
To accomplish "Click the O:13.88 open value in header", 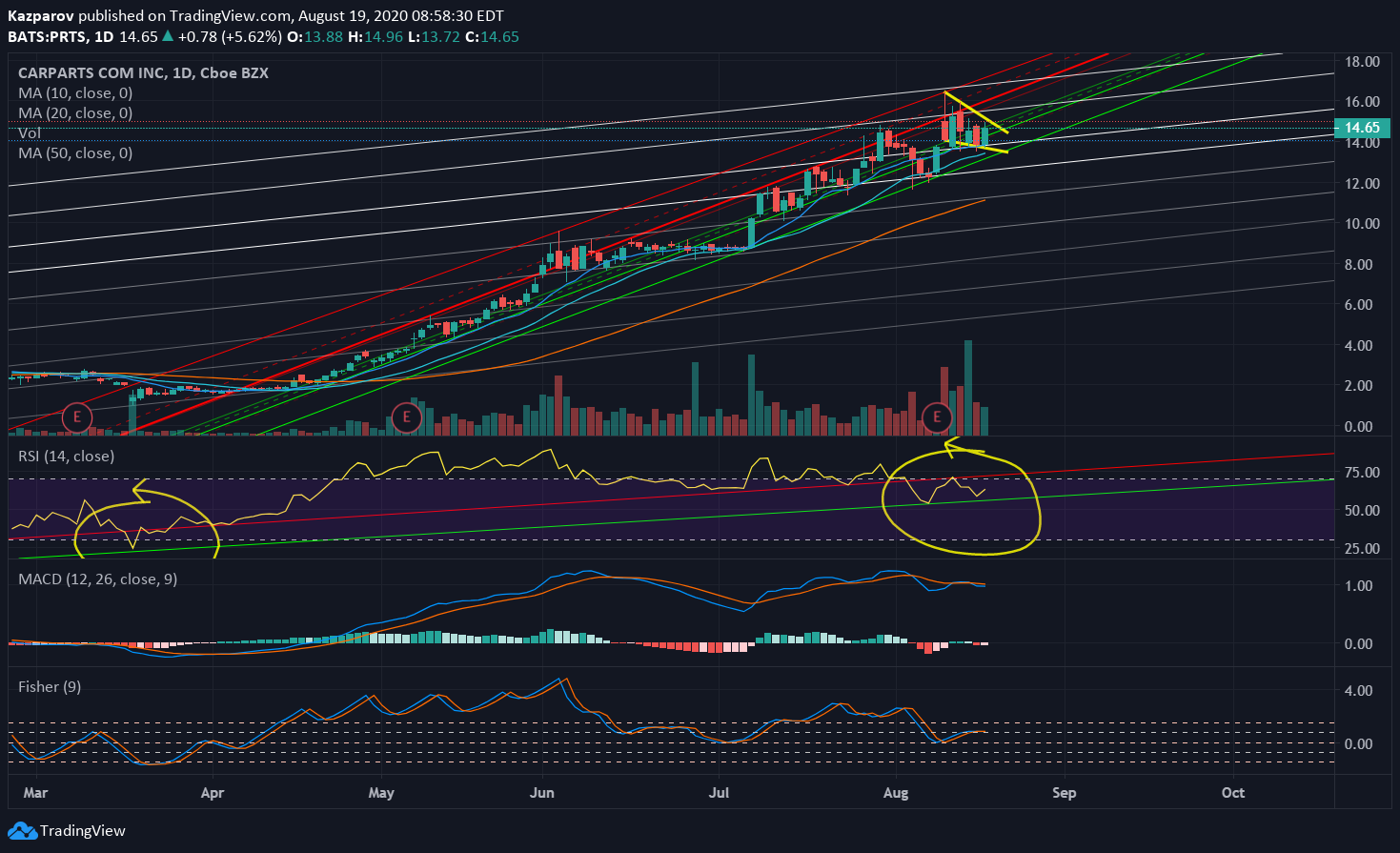I will tap(314, 36).
